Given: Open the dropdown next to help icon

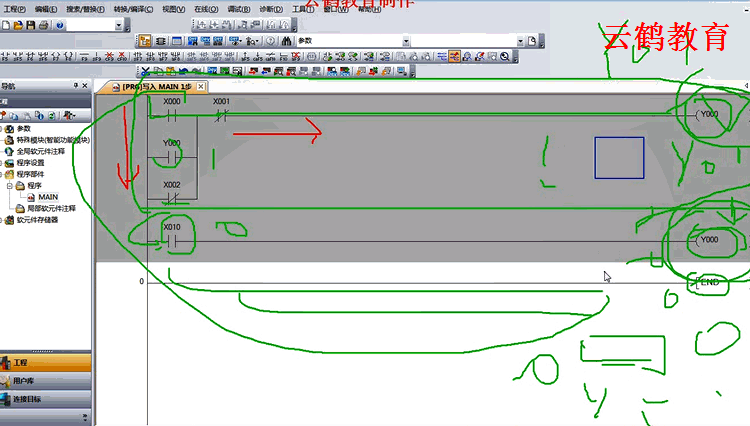Looking at the screenshot, I should click(119, 25).
